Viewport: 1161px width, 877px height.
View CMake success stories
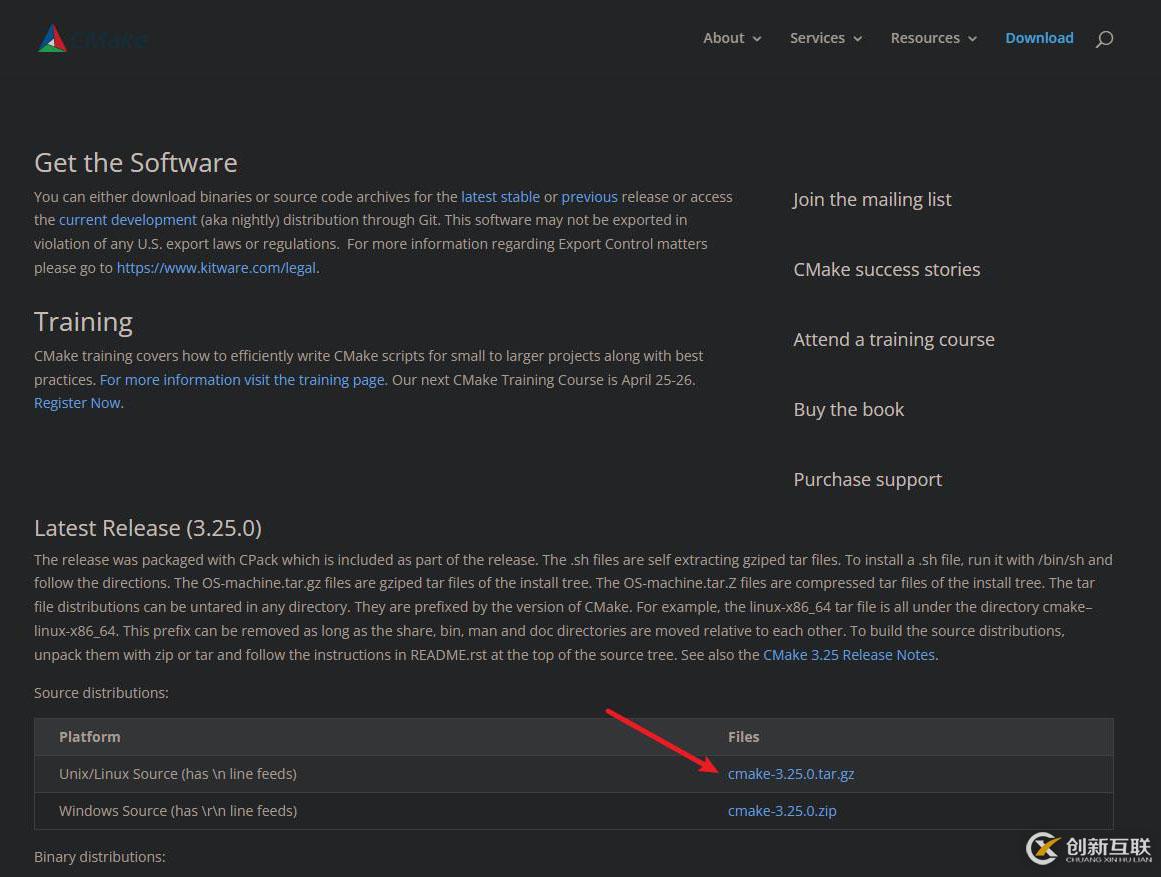[x=886, y=270]
